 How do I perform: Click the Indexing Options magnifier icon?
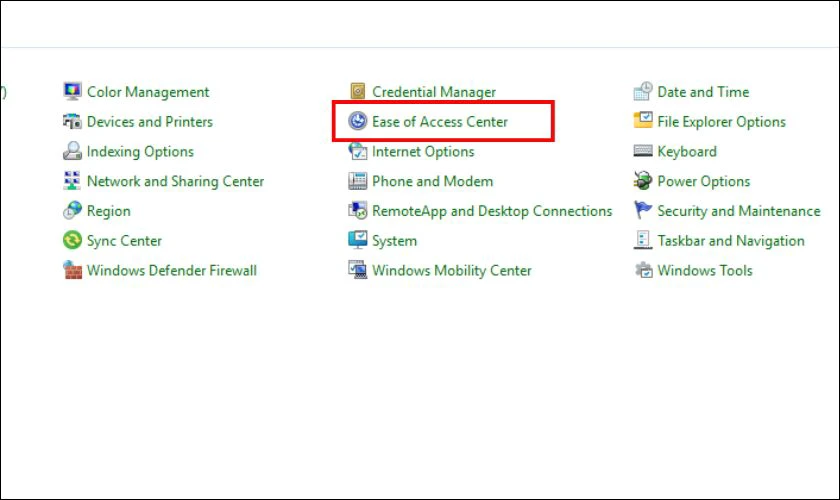pos(72,151)
